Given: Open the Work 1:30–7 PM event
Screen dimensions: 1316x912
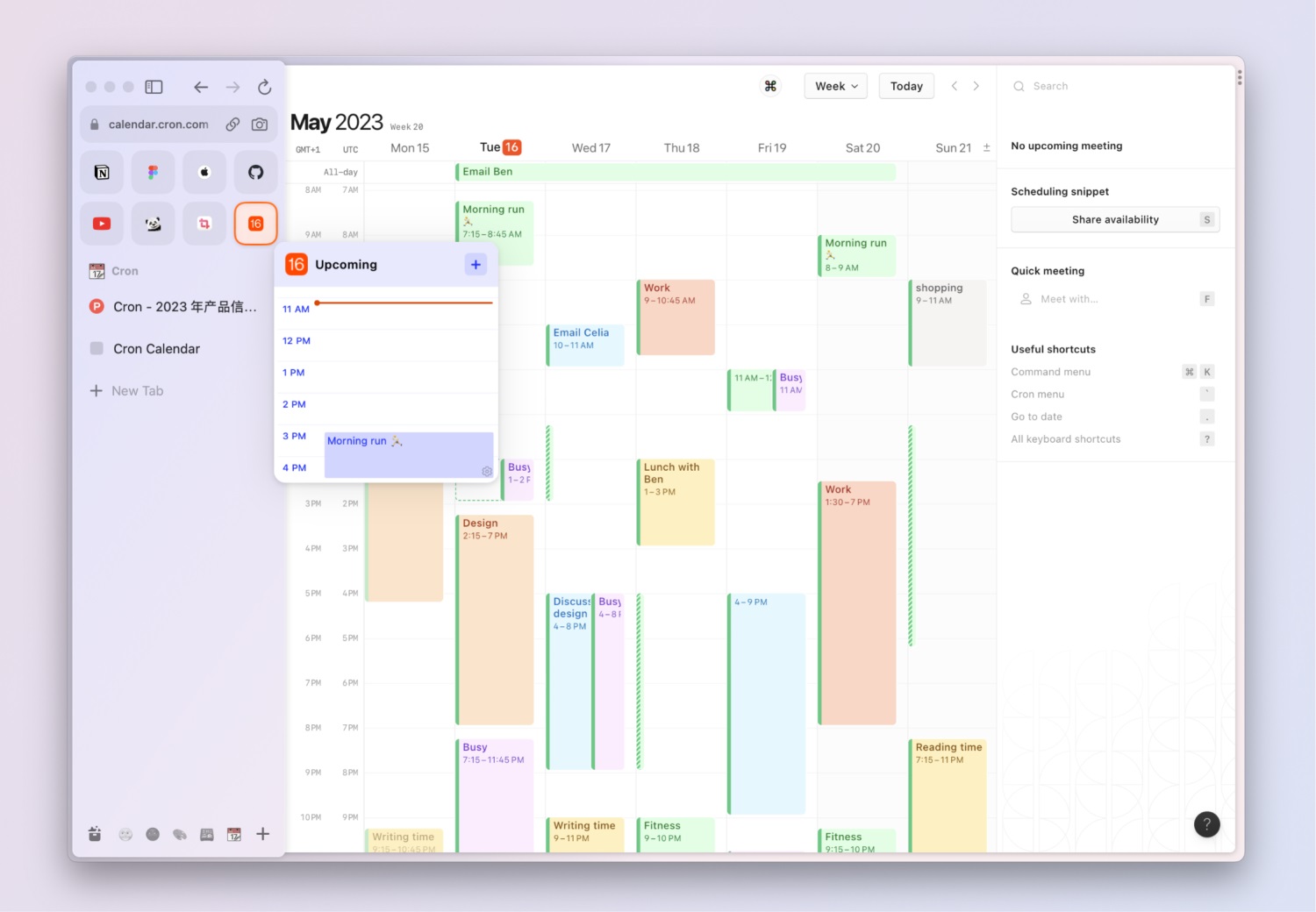Looking at the screenshot, I should coord(857,603).
